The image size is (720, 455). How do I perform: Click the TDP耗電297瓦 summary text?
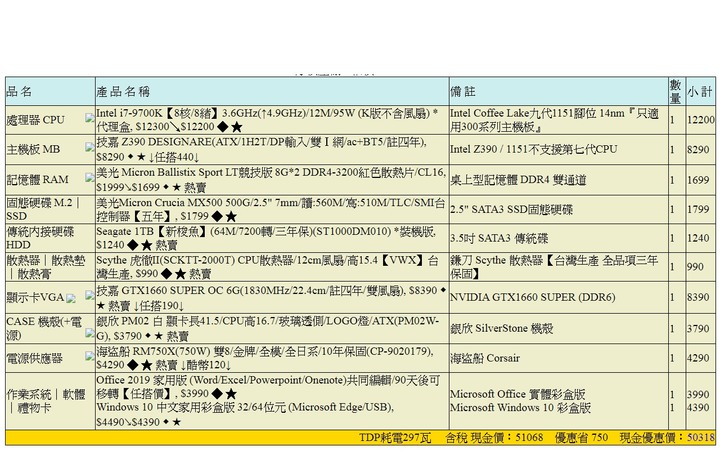point(395,438)
